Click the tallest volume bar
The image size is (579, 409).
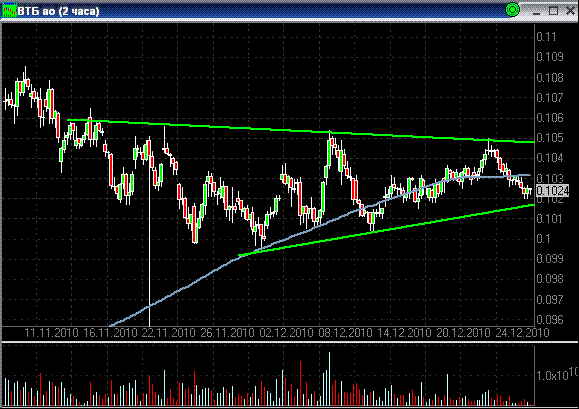329,379
